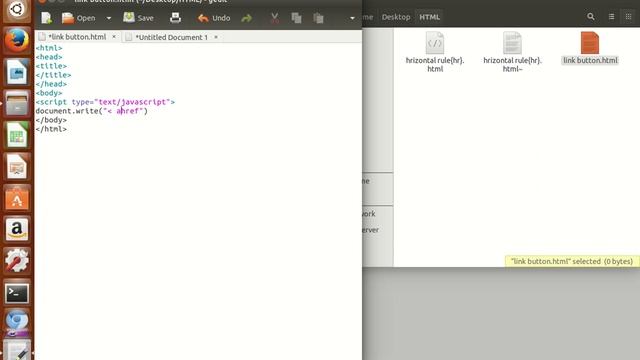This screenshot has height=360, width=640.
Task: Open LibreOffice Writer from launcher
Action: (17, 72)
